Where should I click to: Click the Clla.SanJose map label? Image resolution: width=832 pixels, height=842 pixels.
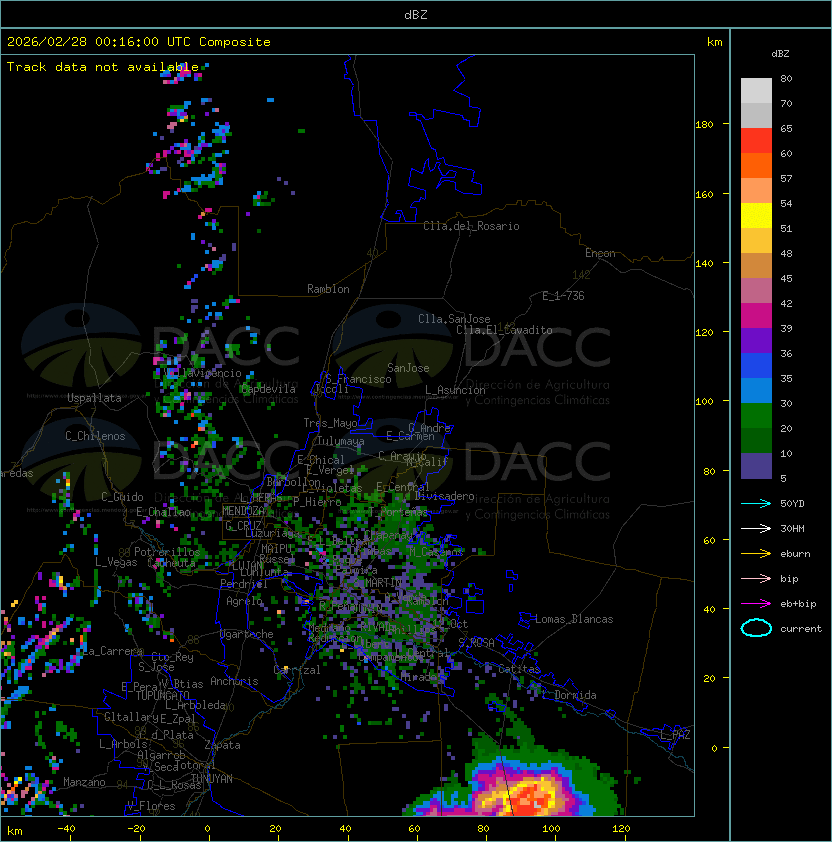454,319
